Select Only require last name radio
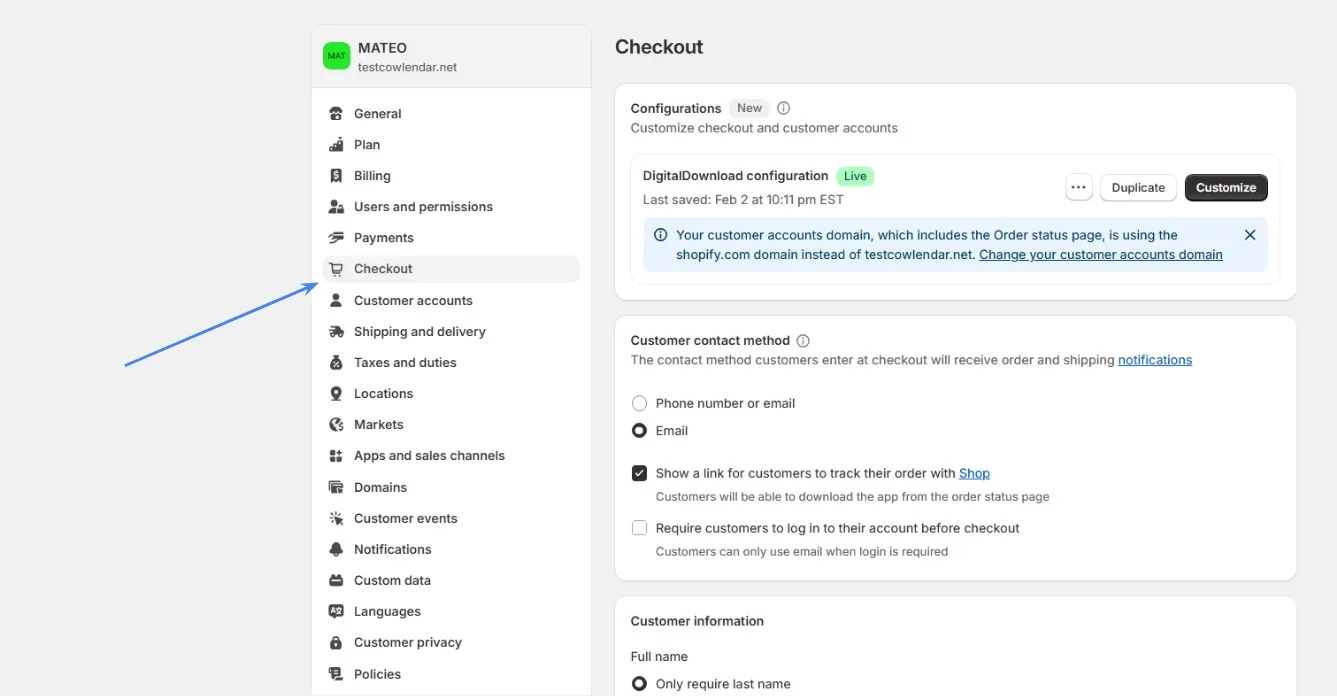Screen dimensions: 1337x696 [639, 684]
